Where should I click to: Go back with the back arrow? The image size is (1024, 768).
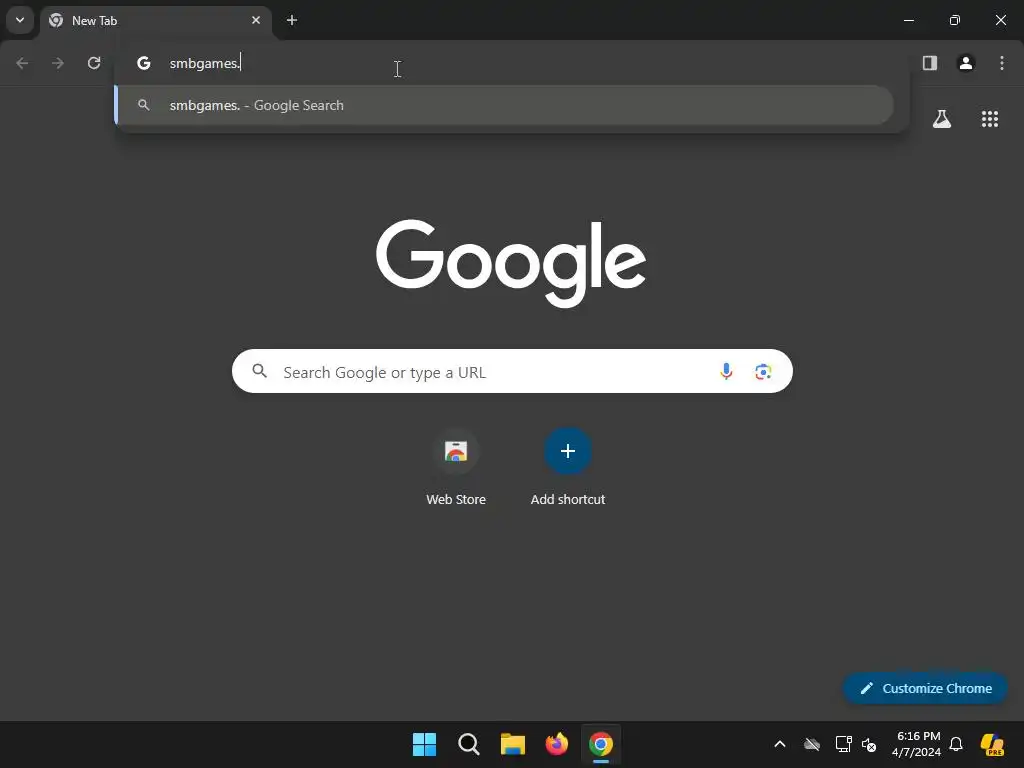tap(22, 63)
